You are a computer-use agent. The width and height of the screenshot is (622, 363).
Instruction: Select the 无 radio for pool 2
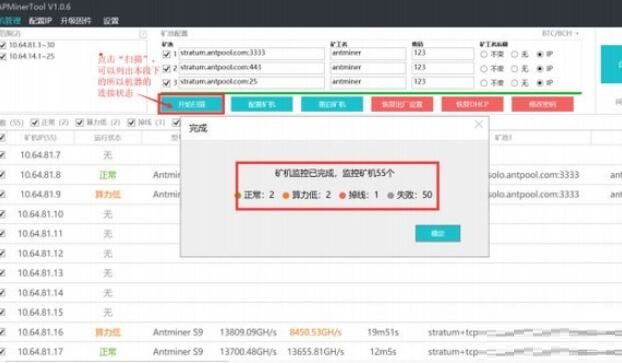(x=514, y=69)
